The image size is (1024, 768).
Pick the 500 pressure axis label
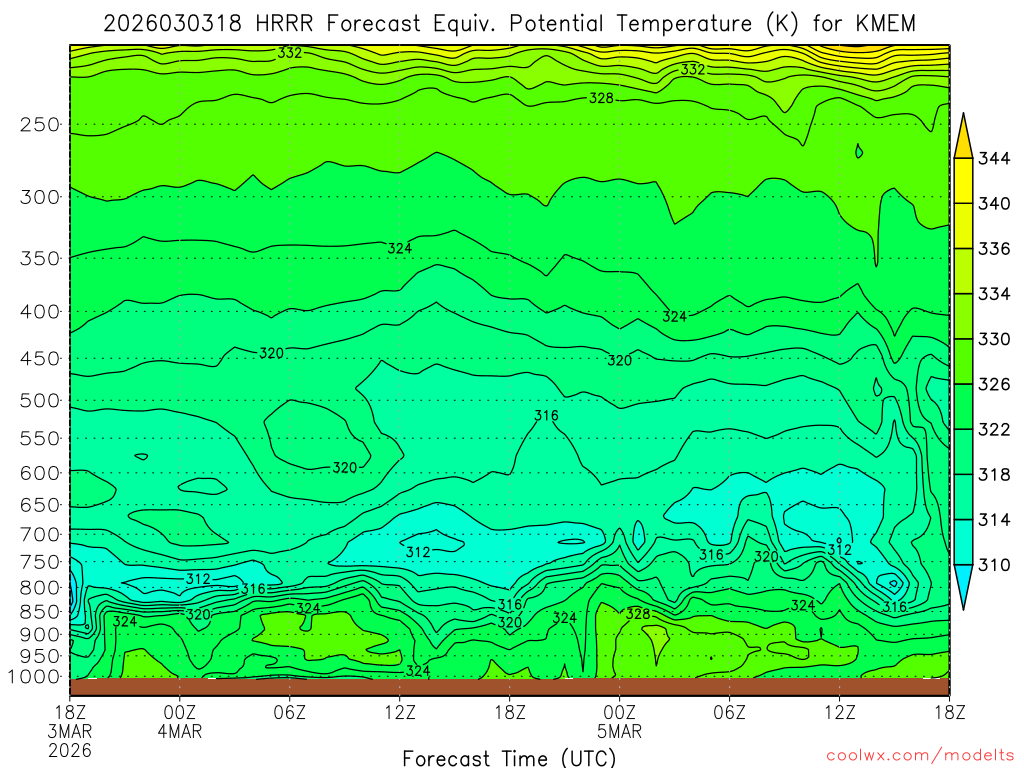pos(40,401)
